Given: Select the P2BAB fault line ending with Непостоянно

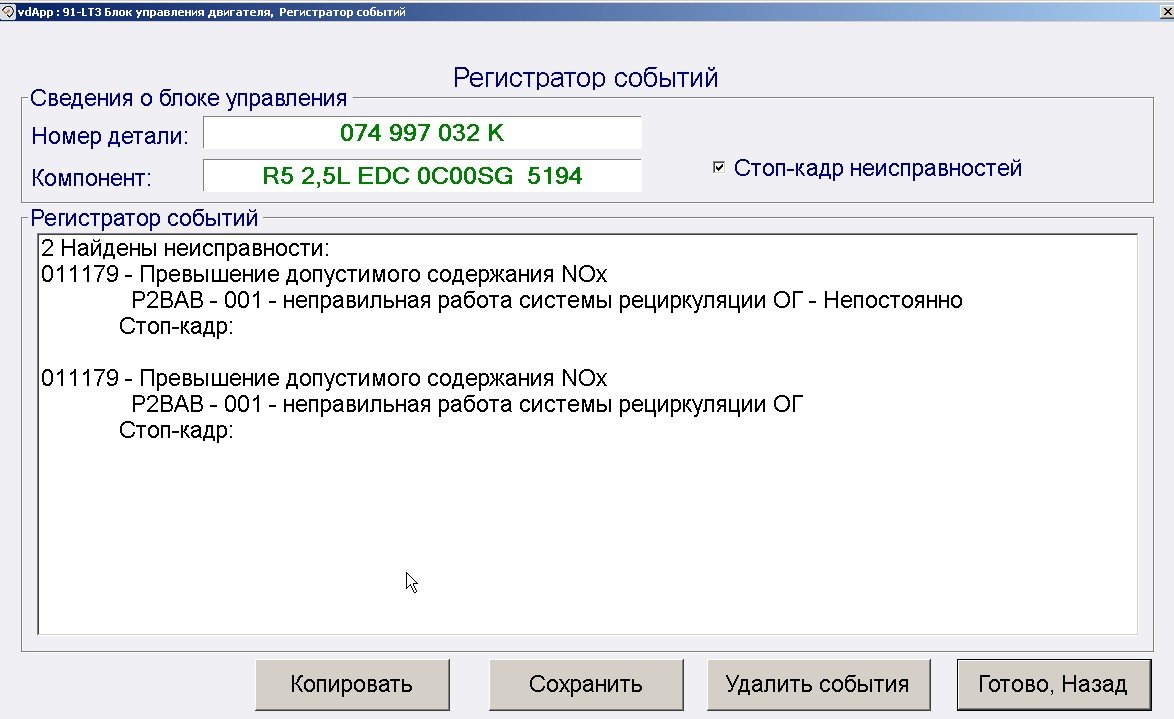Looking at the screenshot, I should click(547, 300).
